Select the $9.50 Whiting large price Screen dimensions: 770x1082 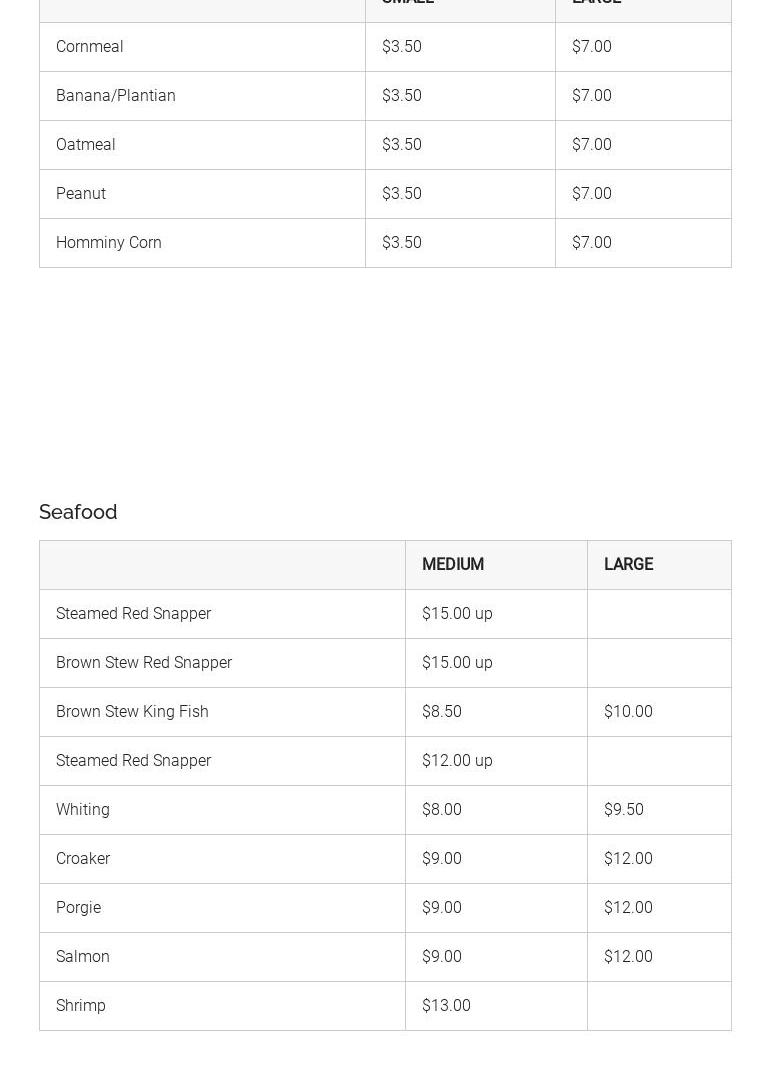[x=624, y=810]
